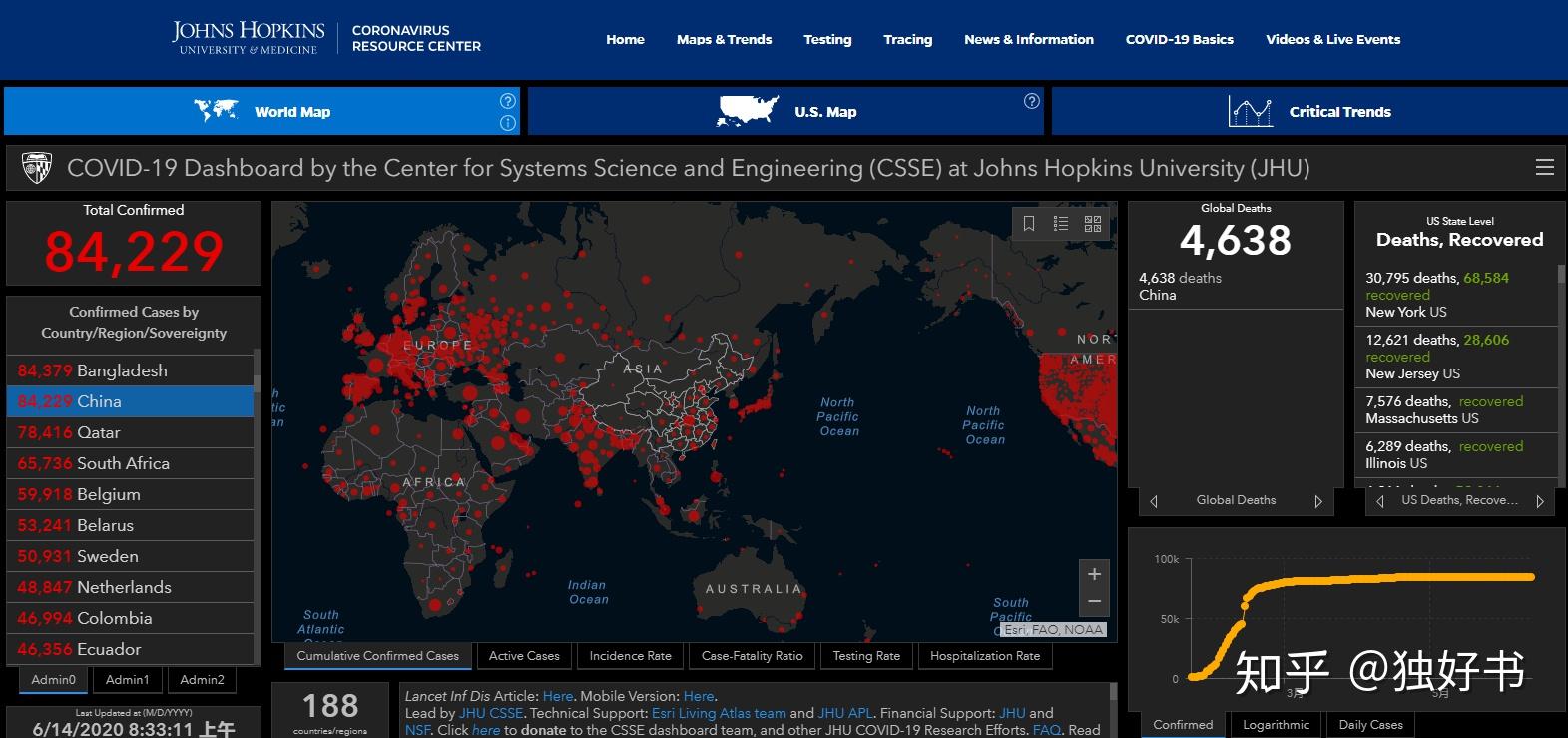Select Bangladesh in the country list
The height and width of the screenshot is (738, 1568).
pyautogui.click(x=130, y=370)
